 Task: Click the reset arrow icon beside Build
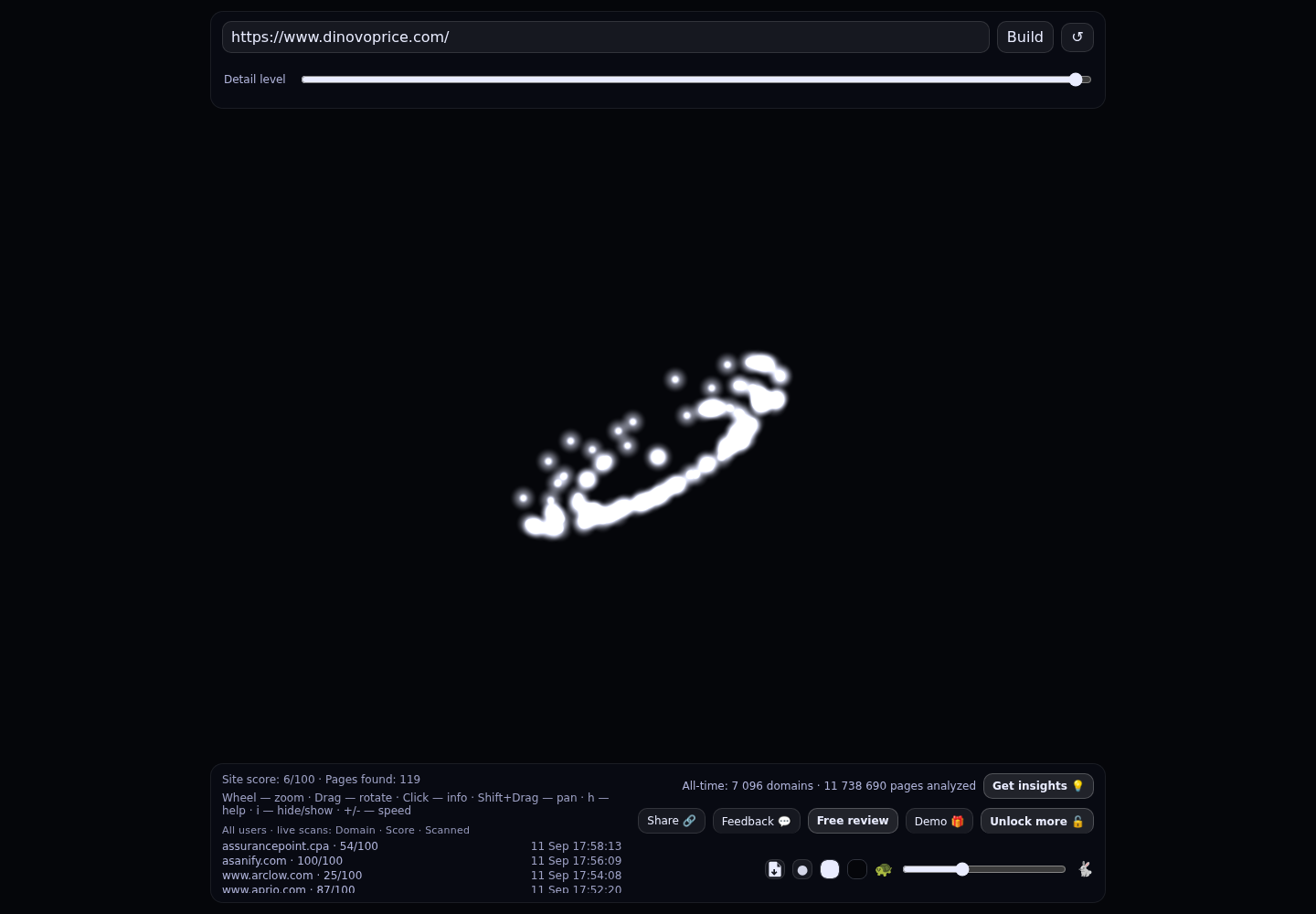tap(1077, 37)
